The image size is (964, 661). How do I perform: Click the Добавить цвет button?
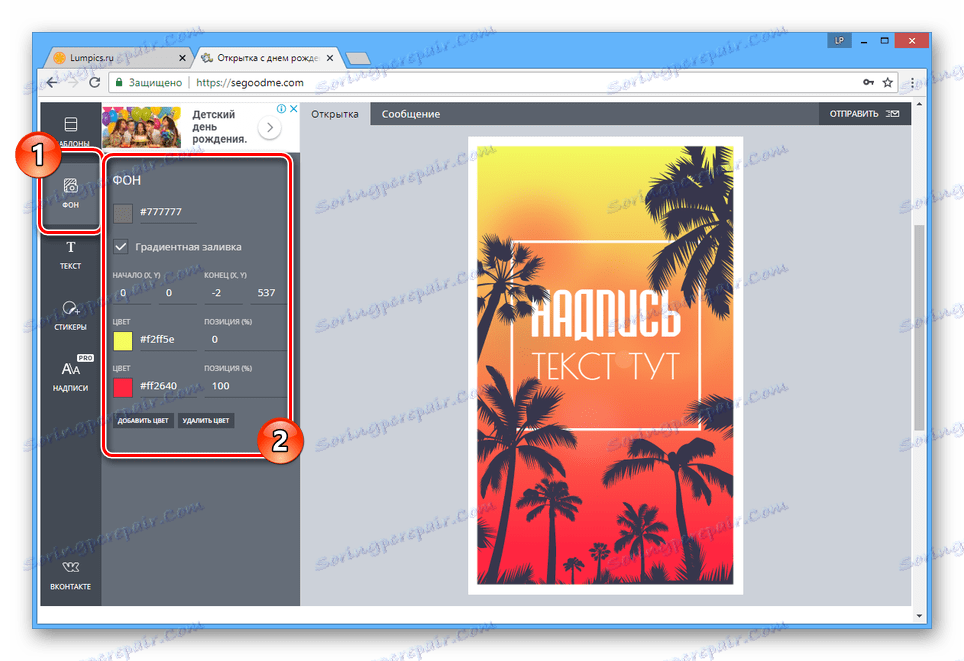click(x=143, y=421)
